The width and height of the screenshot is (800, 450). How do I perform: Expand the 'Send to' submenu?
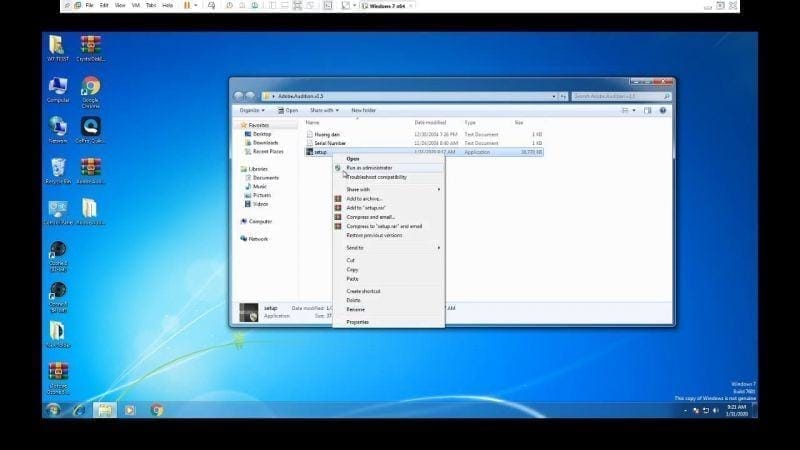(355, 247)
